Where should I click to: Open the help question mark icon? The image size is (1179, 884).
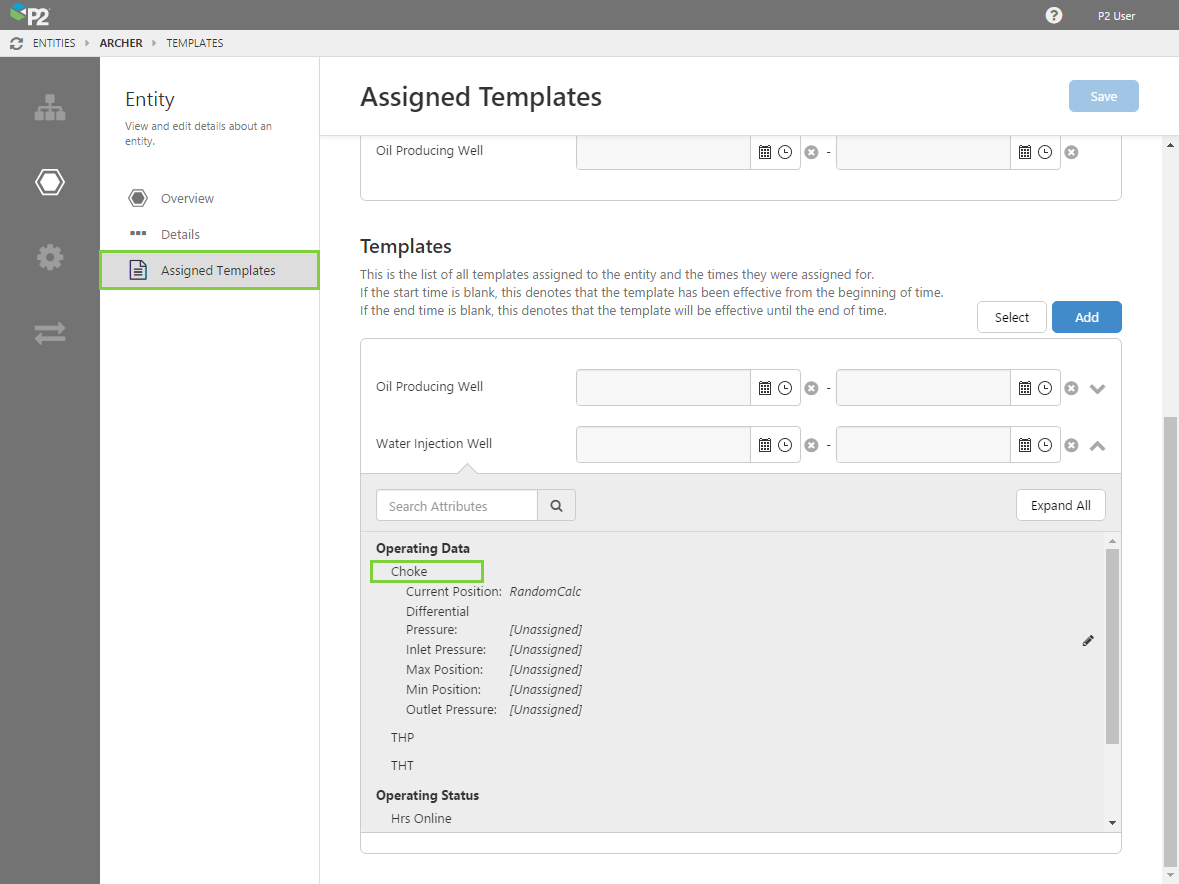pos(1054,16)
